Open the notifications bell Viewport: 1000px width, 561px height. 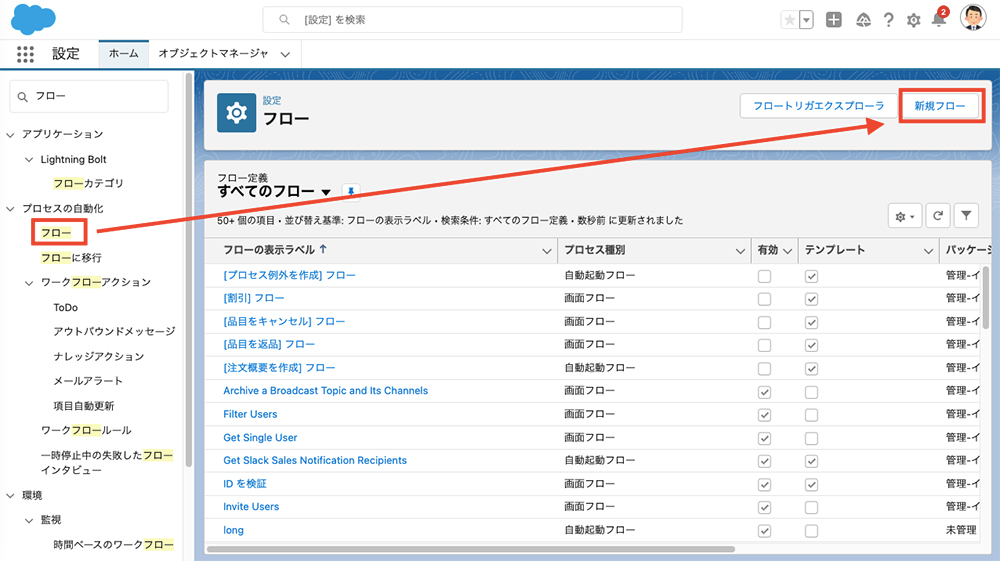[939, 19]
